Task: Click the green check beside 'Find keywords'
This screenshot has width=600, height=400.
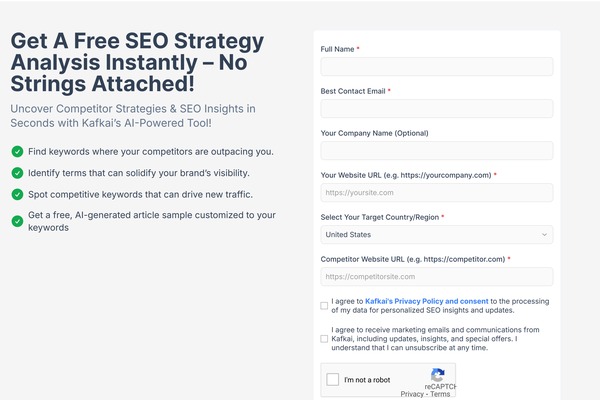Action: 17,152
